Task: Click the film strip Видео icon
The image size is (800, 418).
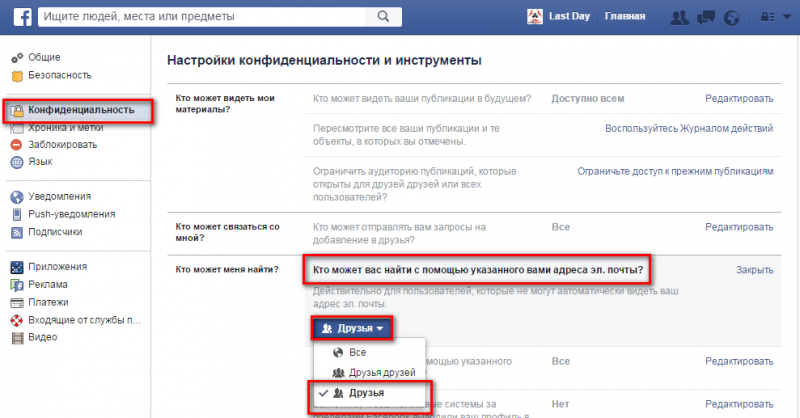Action: tap(17, 338)
